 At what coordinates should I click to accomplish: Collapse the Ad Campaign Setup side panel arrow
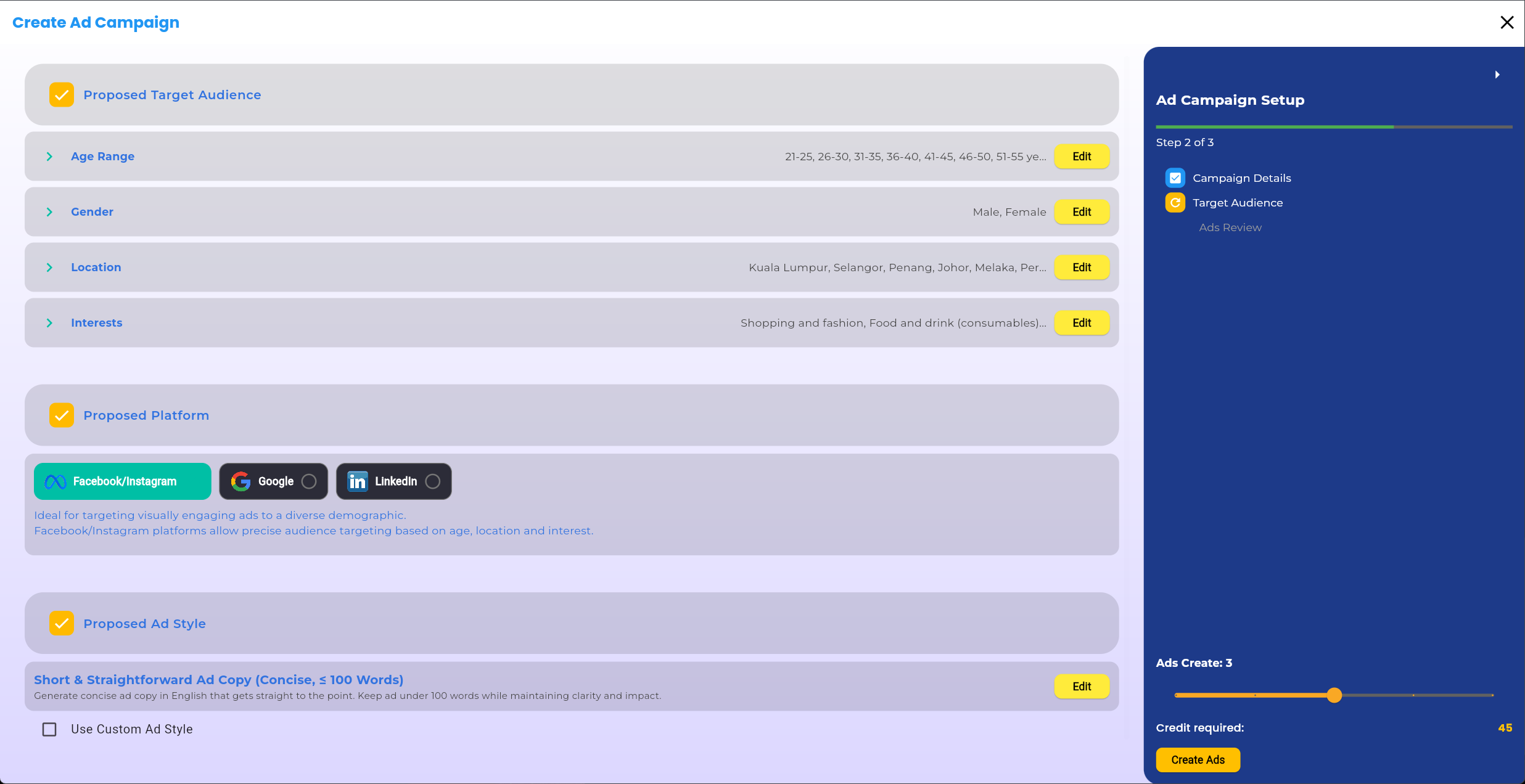click(x=1497, y=75)
